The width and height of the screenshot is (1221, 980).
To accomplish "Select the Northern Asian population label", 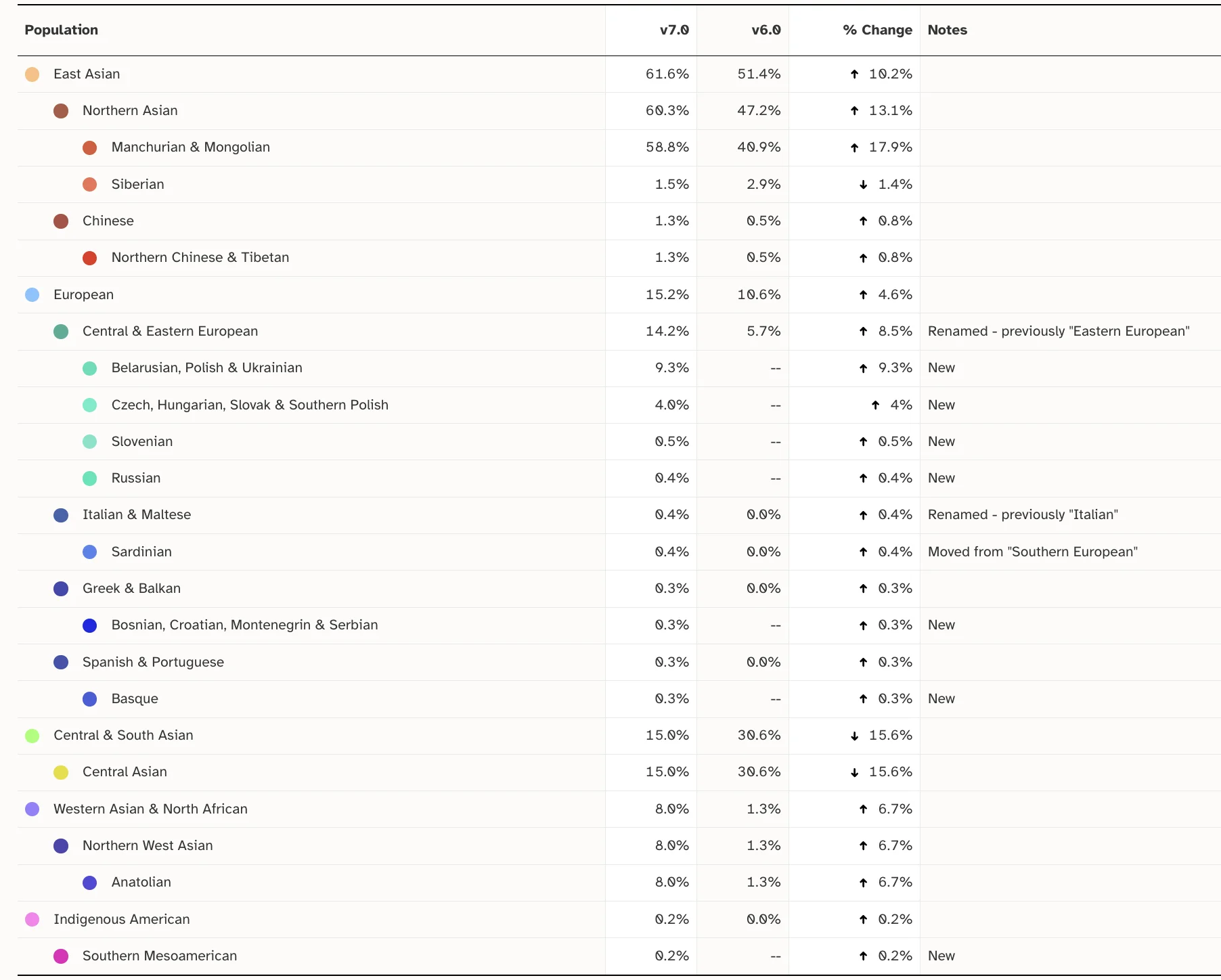I will [130, 110].
